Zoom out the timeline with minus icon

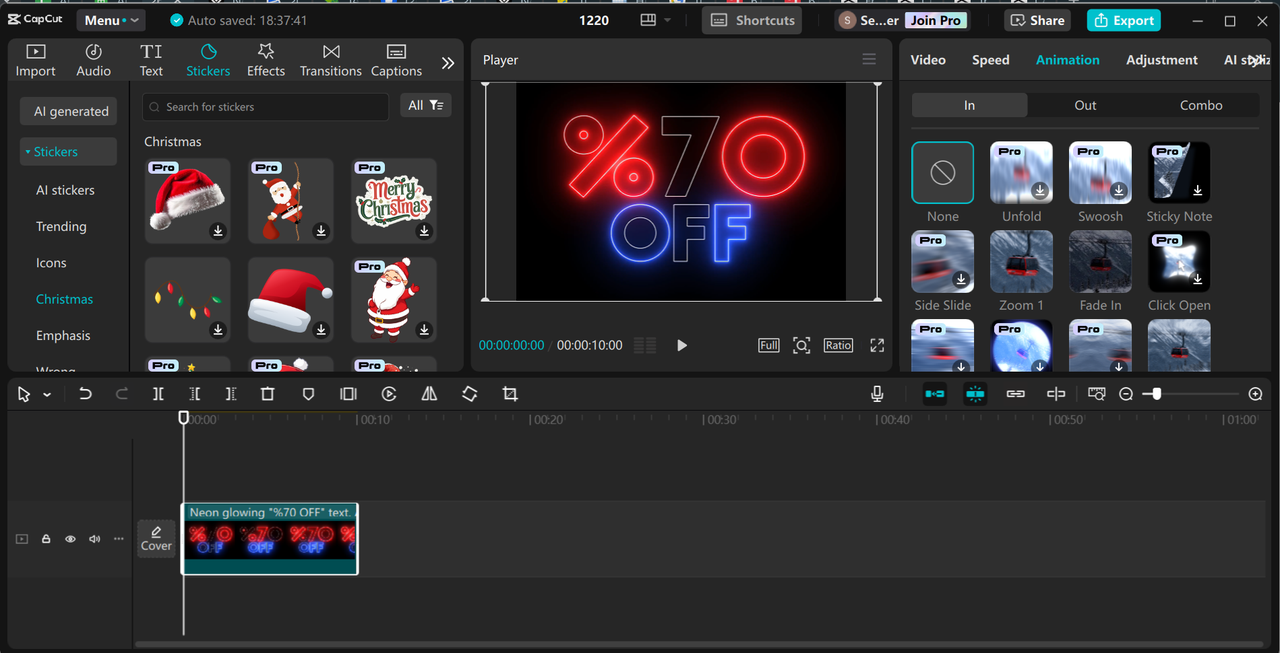point(1126,394)
